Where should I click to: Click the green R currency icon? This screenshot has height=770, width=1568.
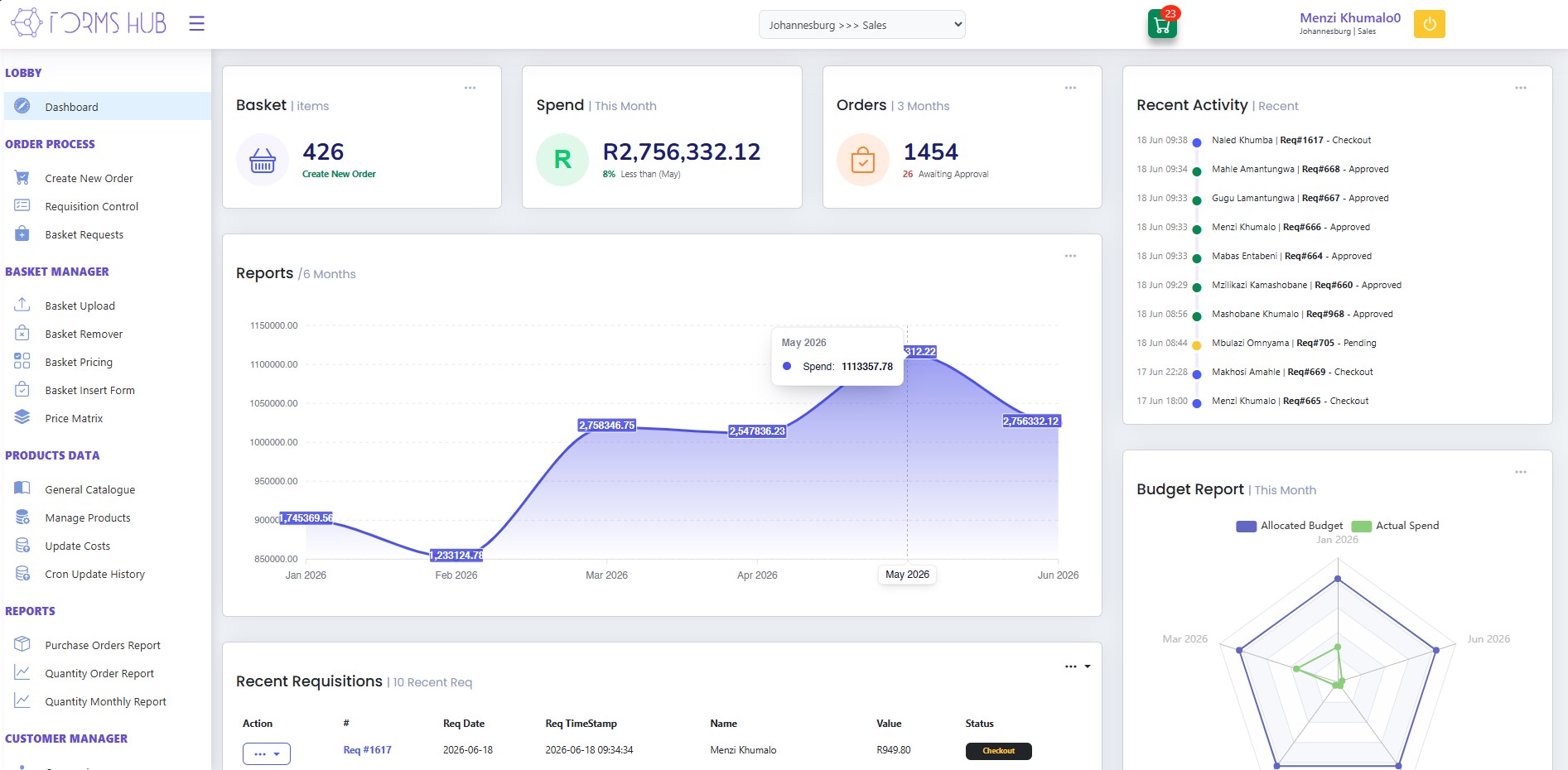(x=562, y=160)
